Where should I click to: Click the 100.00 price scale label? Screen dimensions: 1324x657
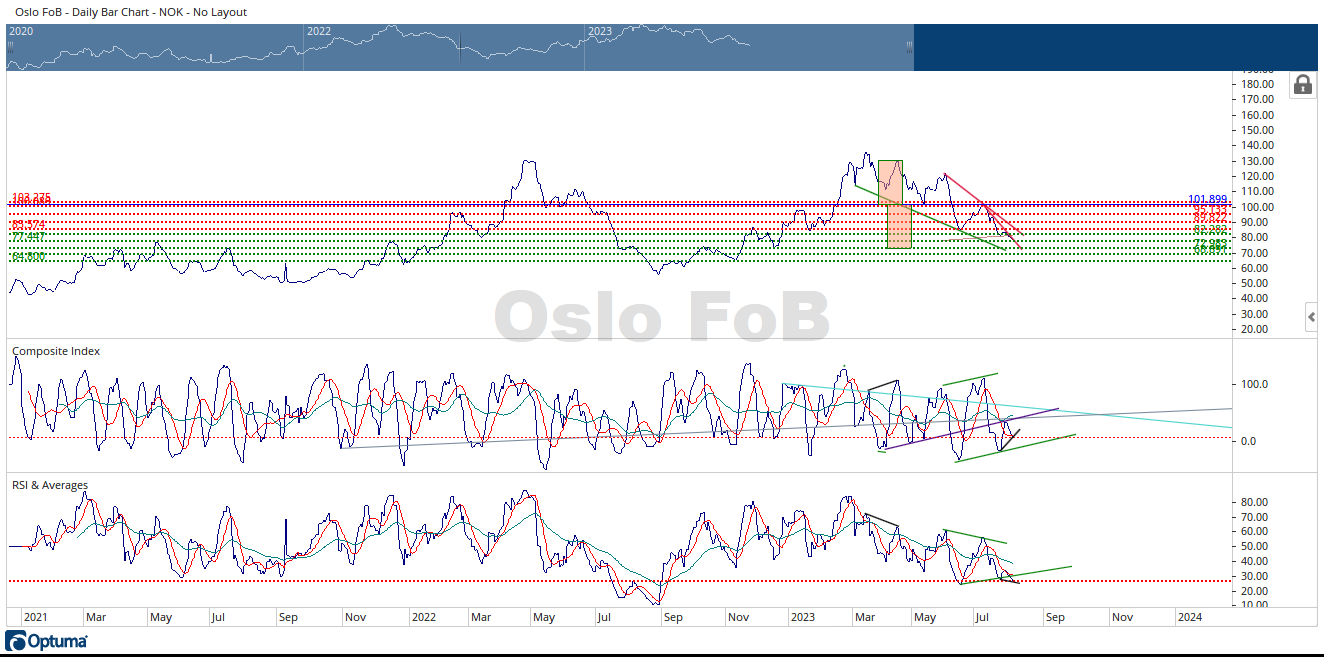tap(1256, 206)
